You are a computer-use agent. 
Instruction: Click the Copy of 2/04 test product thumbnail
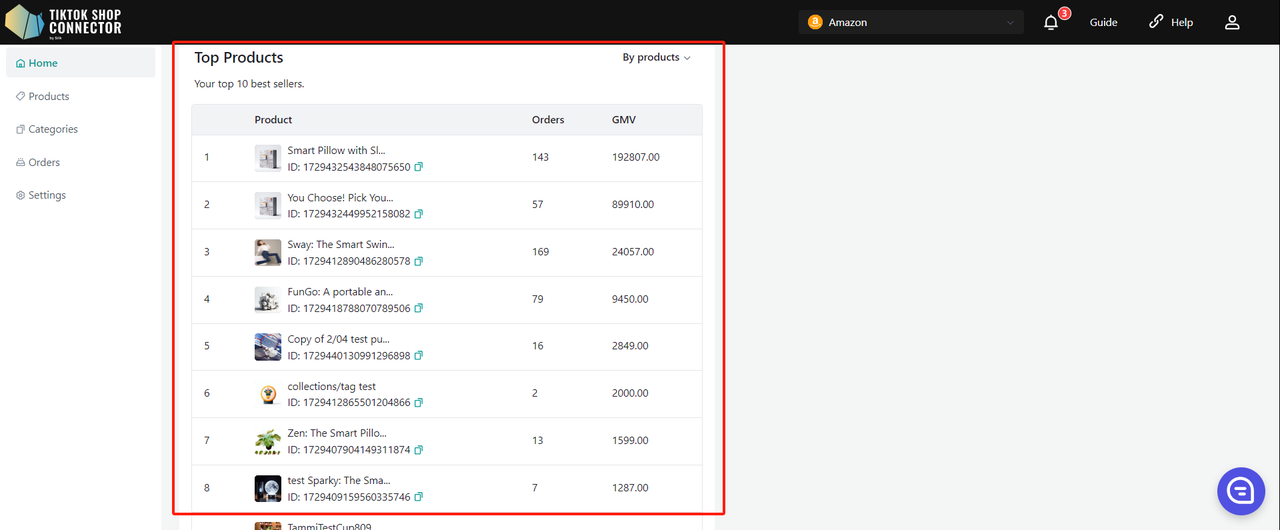[x=267, y=347]
